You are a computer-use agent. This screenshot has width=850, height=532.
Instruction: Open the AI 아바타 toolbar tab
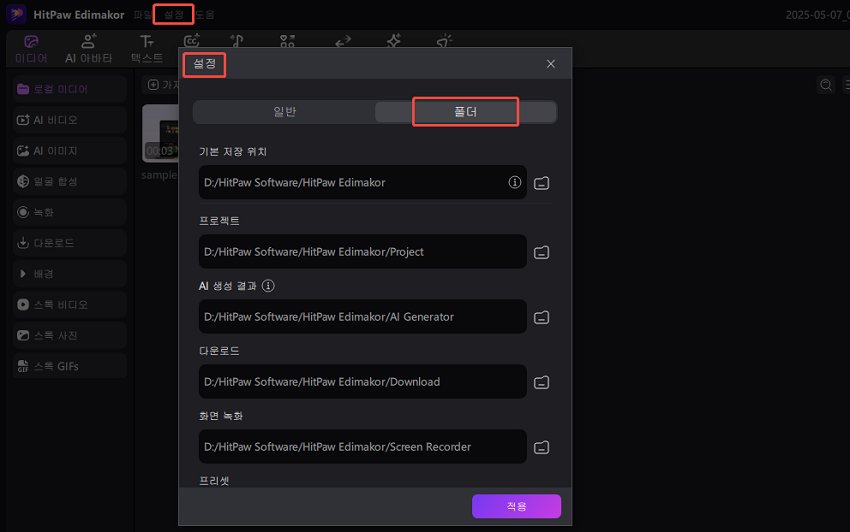[88, 49]
